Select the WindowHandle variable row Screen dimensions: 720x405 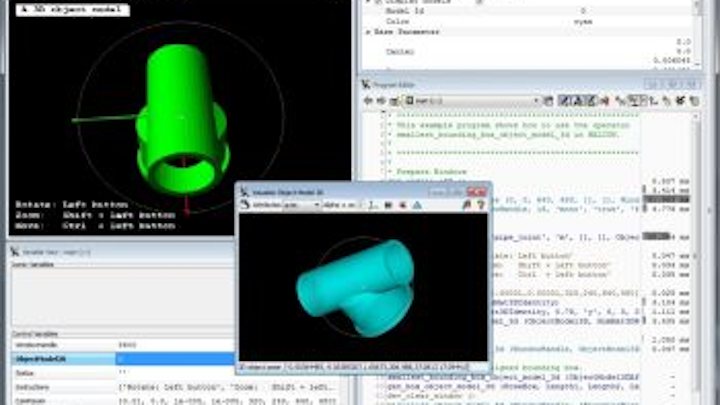tap(123, 345)
